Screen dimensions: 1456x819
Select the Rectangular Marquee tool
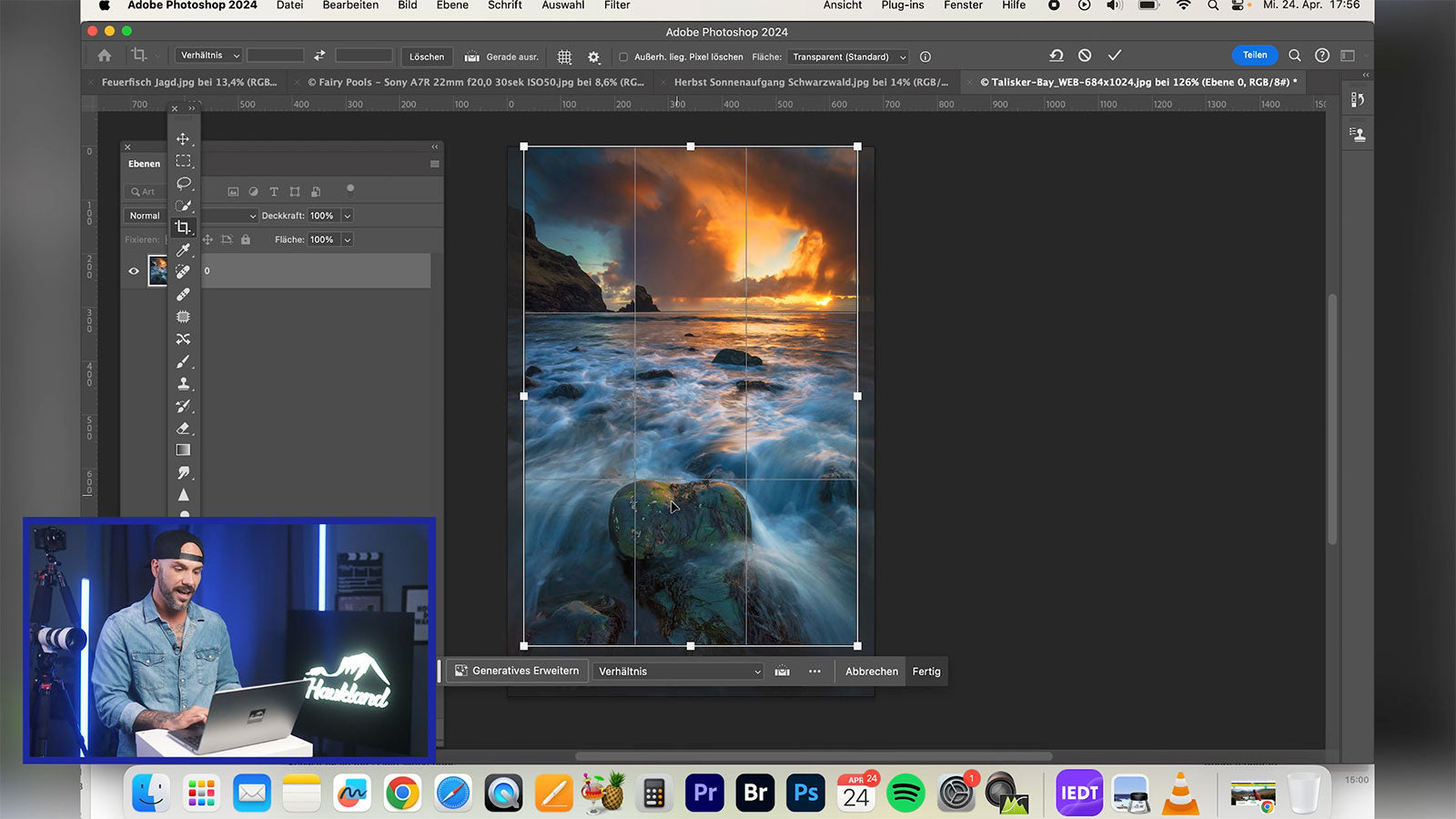click(x=183, y=161)
